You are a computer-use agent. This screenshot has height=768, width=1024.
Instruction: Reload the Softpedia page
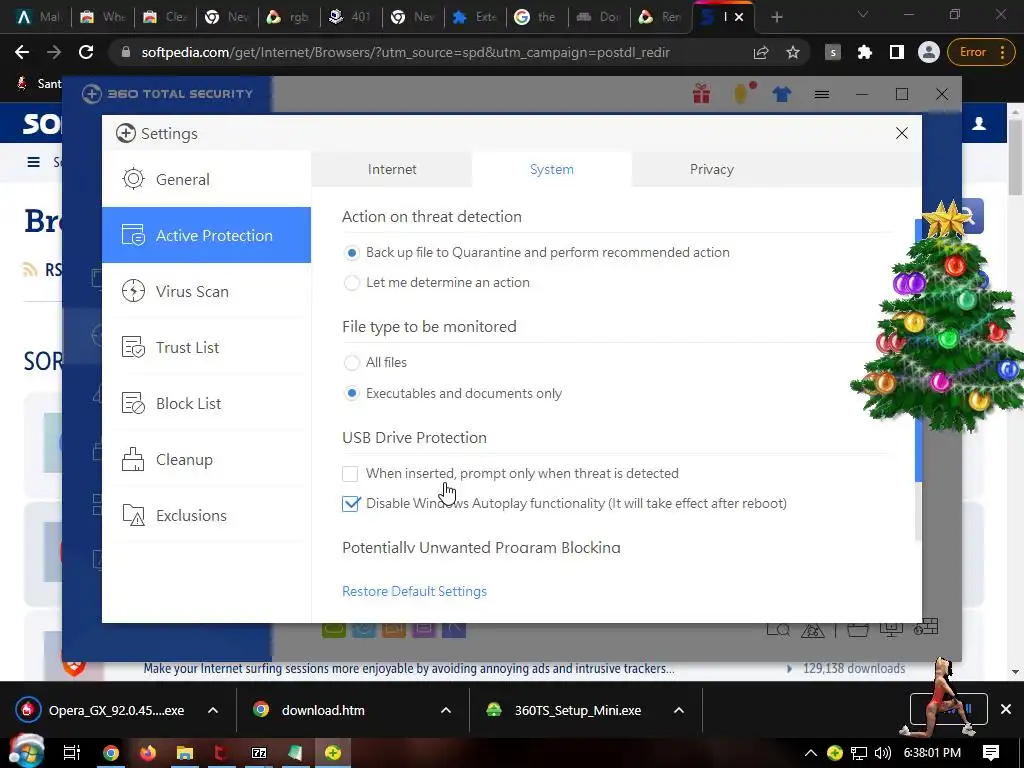click(86, 52)
